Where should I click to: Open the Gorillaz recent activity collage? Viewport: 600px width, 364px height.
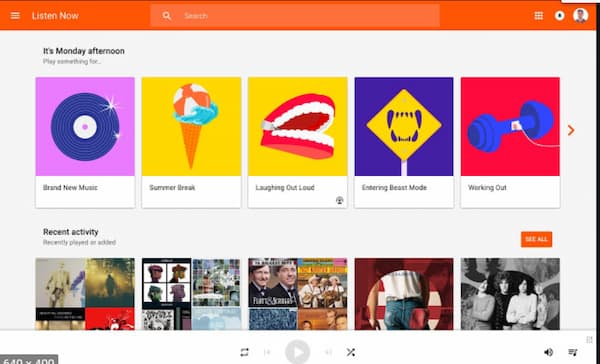point(191,294)
